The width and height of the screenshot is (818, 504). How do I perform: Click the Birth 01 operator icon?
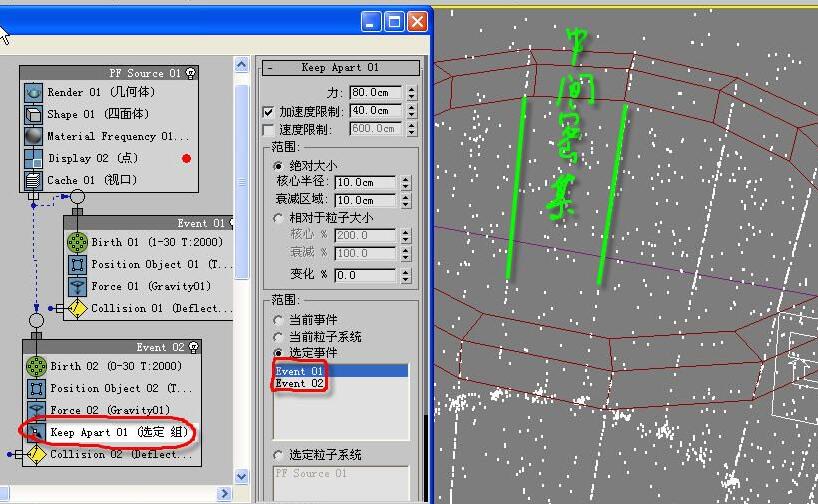77,242
